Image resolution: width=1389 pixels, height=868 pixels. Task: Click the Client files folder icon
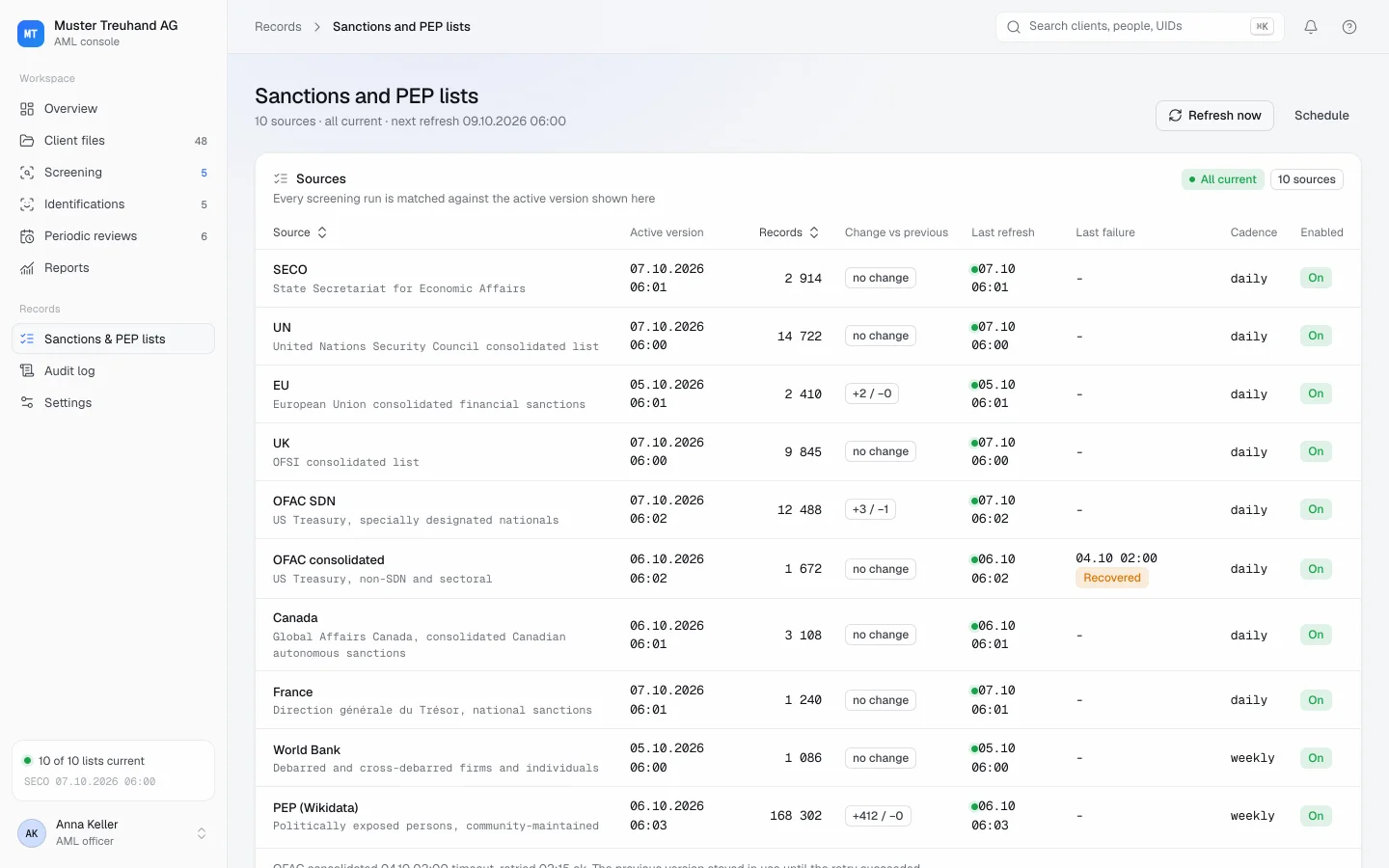tap(27, 141)
